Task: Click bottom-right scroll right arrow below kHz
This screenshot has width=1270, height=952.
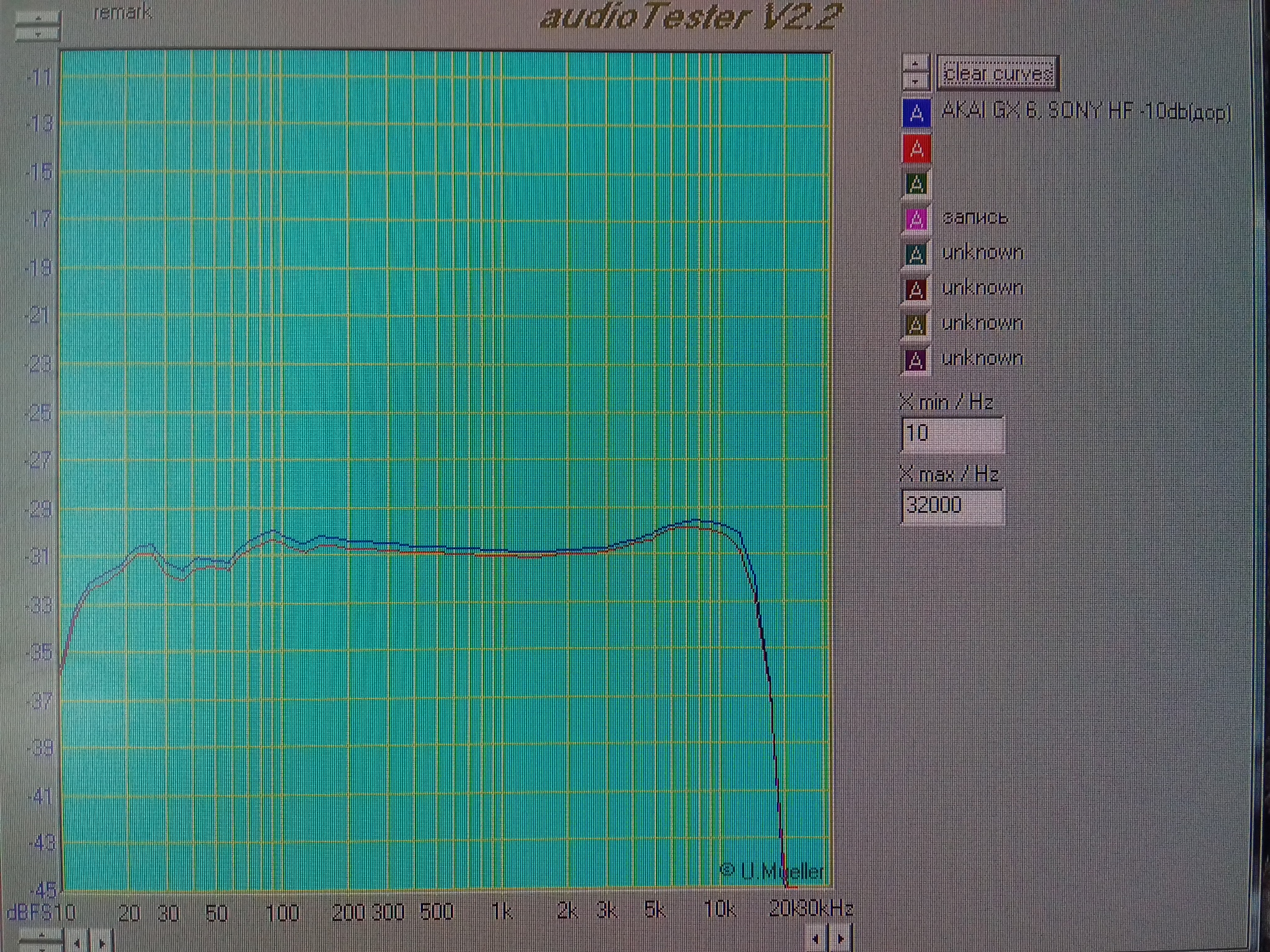Action: point(841,939)
